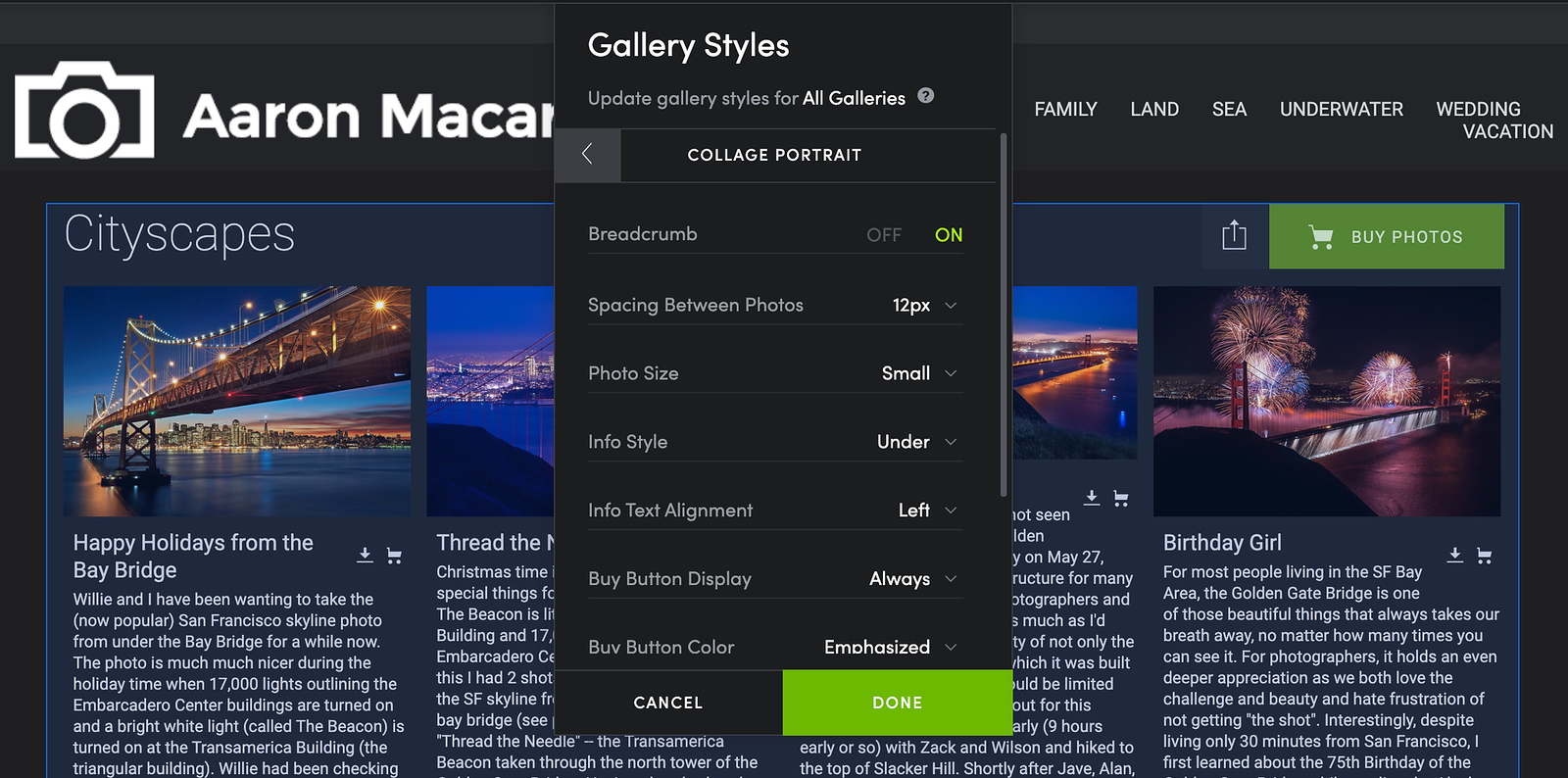Download the Birthday Girl photo
Image resolution: width=1568 pixels, height=778 pixels.
[x=1455, y=555]
